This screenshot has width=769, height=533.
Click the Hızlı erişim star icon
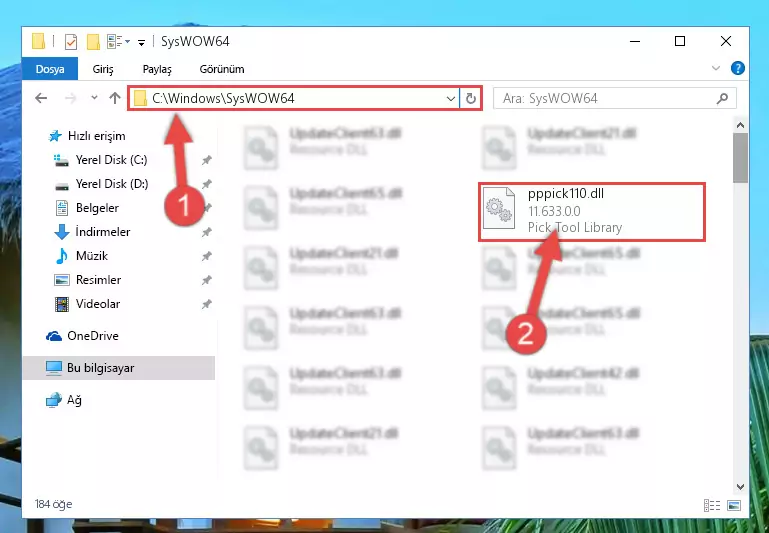(x=55, y=136)
